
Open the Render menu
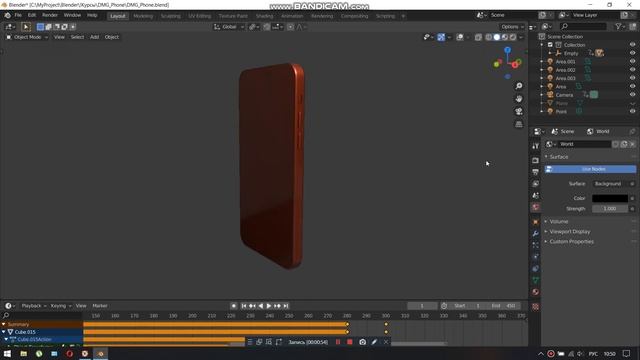50,16
